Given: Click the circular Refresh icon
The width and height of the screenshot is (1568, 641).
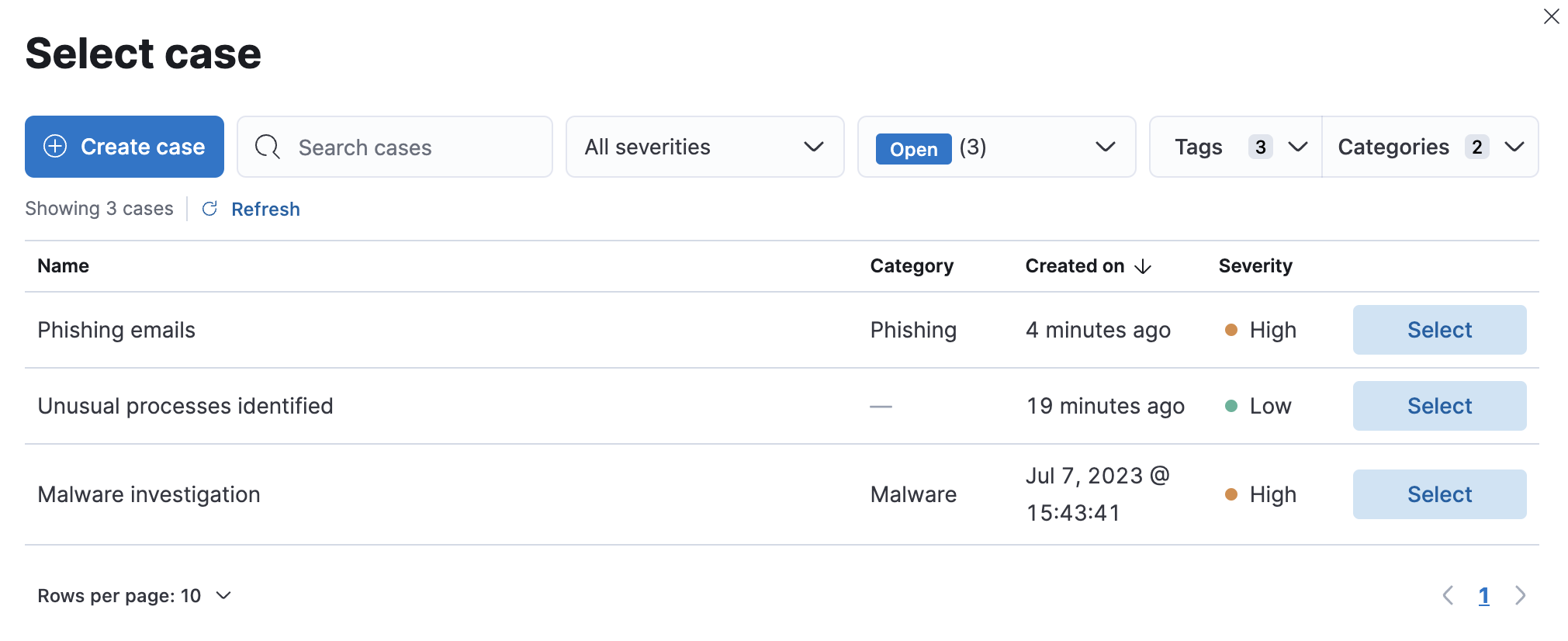Looking at the screenshot, I should click(209, 209).
